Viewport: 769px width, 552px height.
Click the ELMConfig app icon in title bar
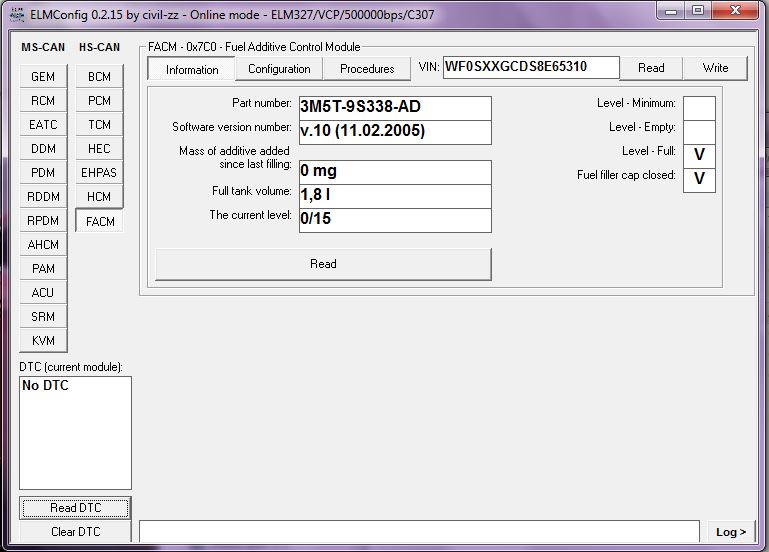(16, 10)
